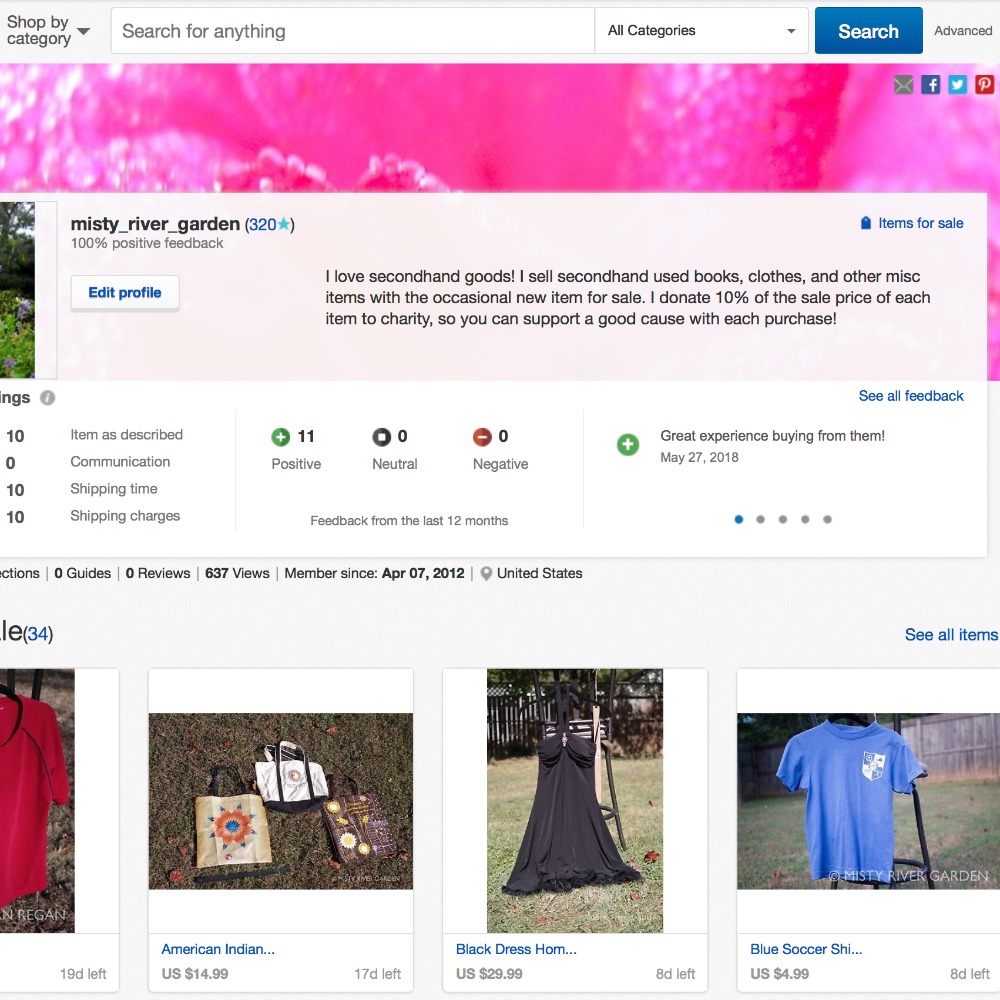Share profile on Facebook
1000x1000 pixels.
[x=930, y=85]
